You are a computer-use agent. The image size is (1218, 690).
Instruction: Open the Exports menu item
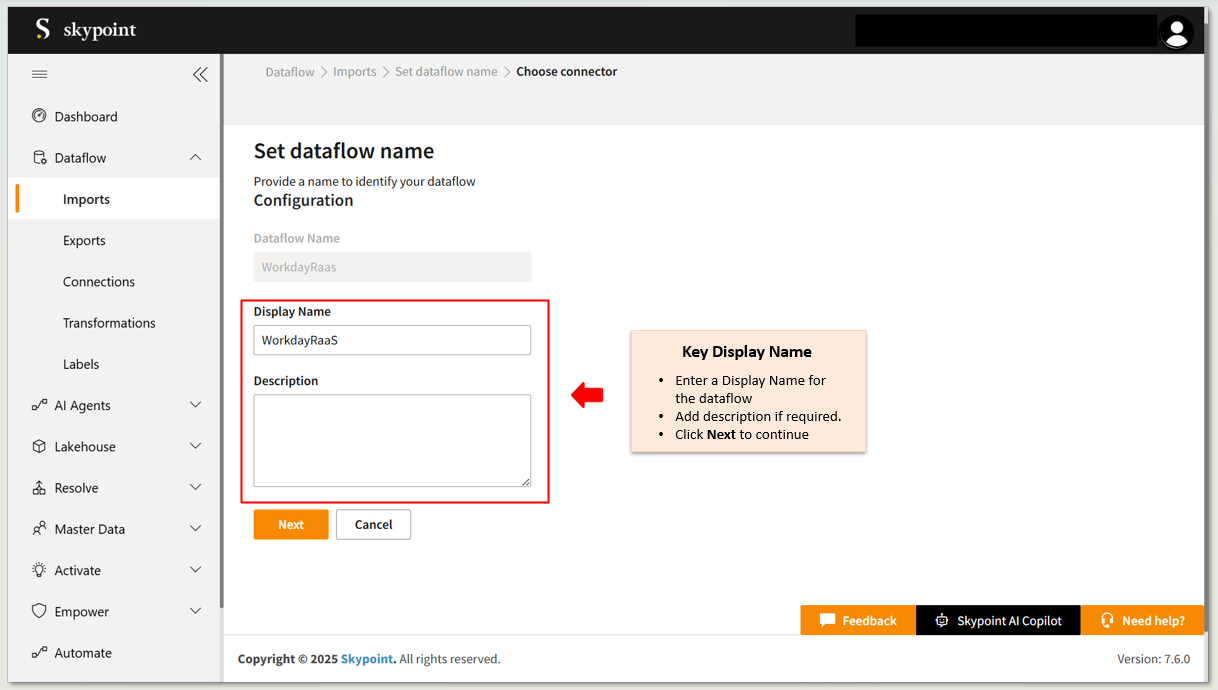pos(84,241)
